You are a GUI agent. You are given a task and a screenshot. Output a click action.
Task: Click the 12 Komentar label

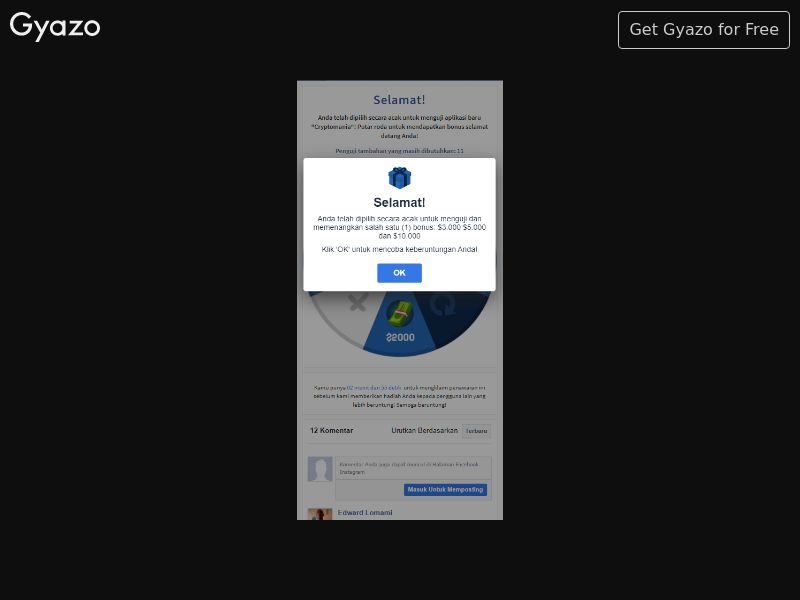[332, 431]
